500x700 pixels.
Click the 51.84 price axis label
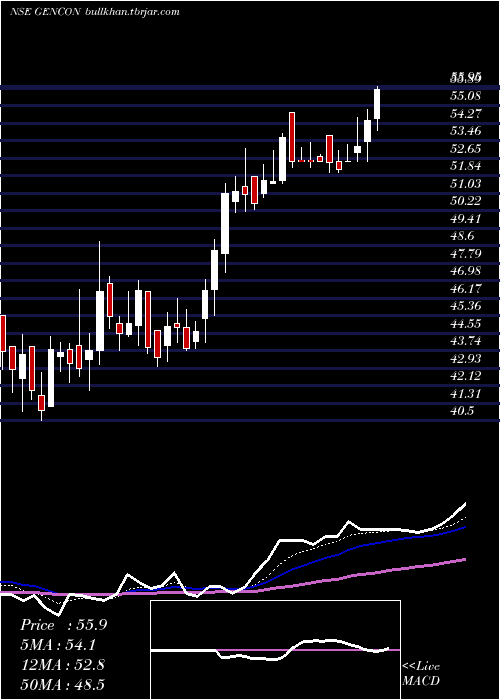tap(465, 166)
